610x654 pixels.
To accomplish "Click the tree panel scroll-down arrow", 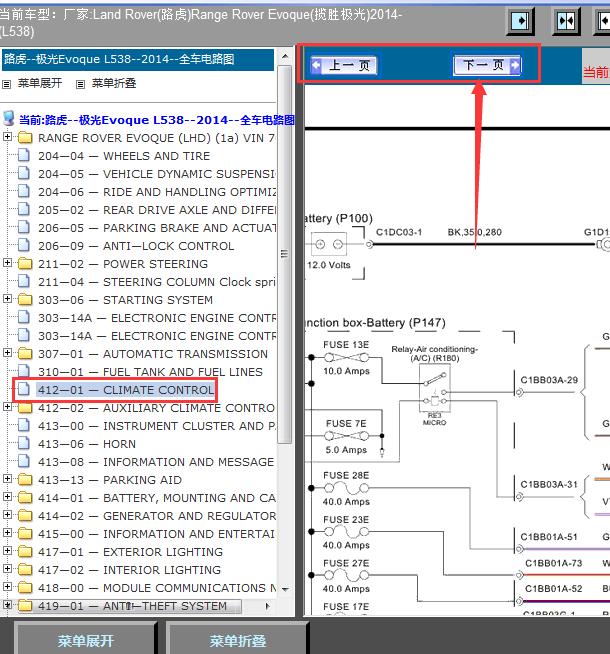I will pyautogui.click(x=285, y=589).
